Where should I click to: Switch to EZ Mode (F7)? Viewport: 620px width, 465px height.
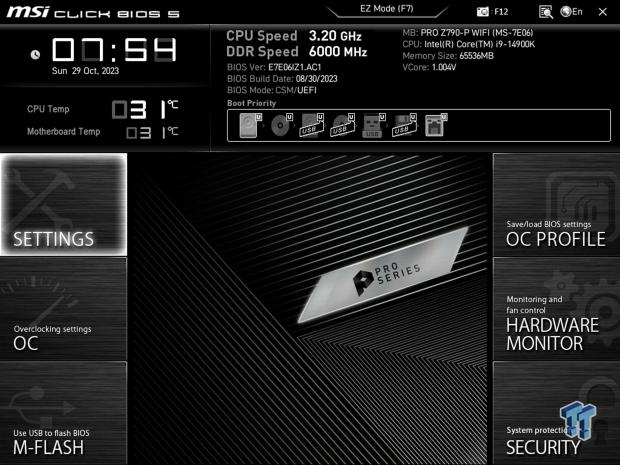click(x=387, y=9)
